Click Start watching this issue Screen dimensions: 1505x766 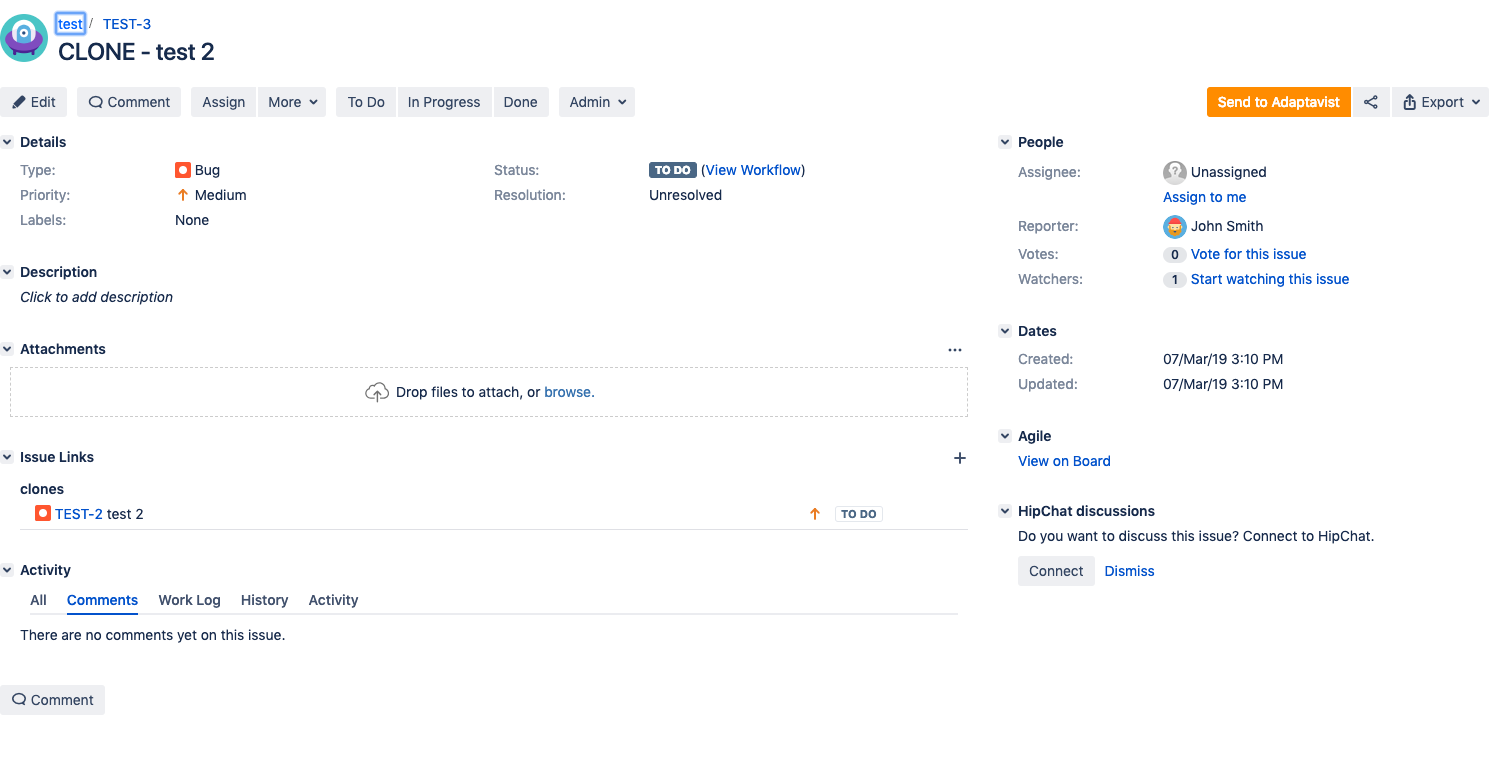[1270, 279]
